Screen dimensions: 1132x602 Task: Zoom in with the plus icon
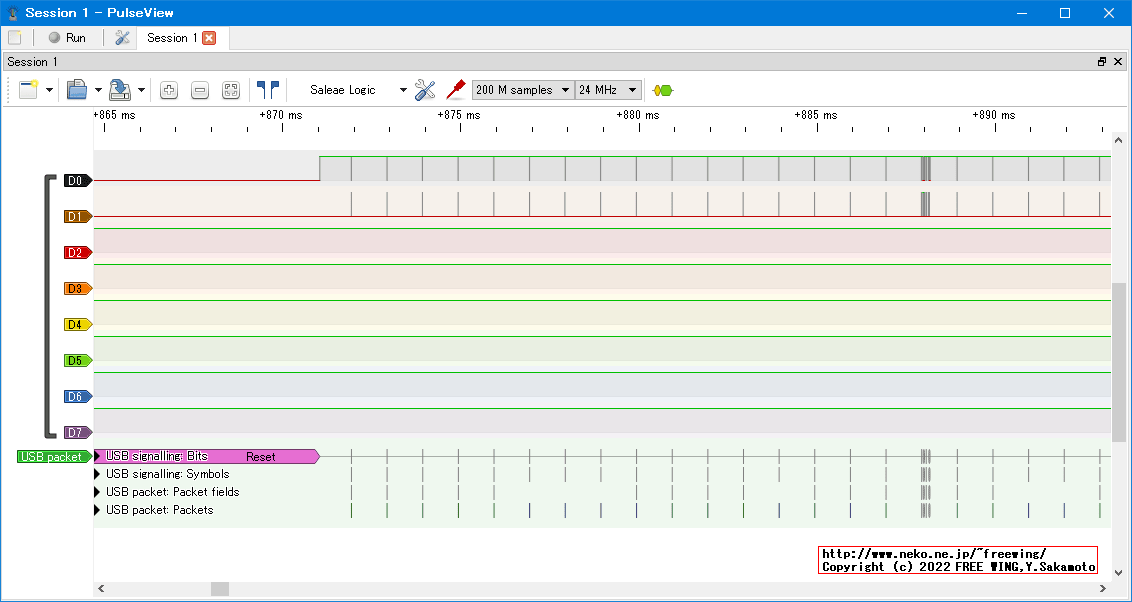[x=169, y=90]
